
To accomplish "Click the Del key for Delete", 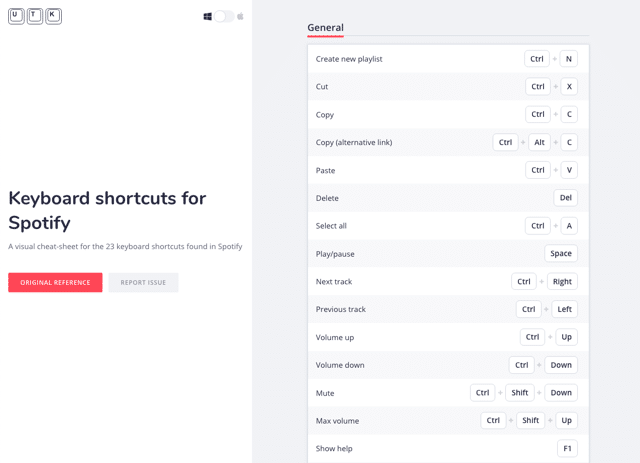I will pyautogui.click(x=566, y=198).
